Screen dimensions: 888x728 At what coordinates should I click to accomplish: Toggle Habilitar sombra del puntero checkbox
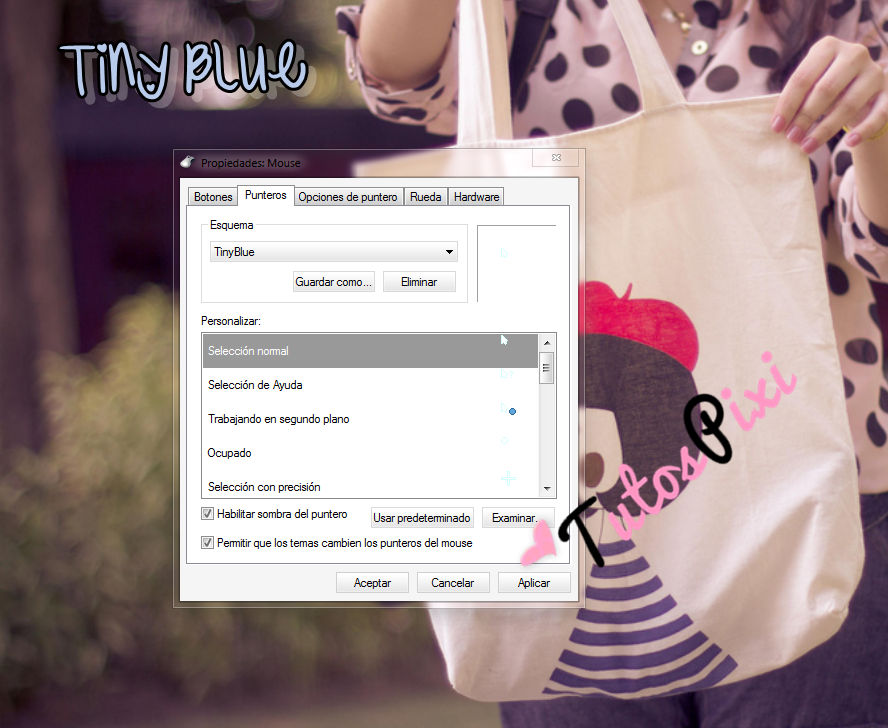(207, 514)
